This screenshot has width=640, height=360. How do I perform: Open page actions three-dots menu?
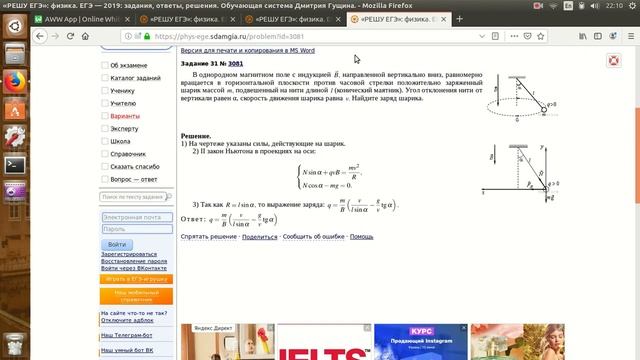pos(514,36)
